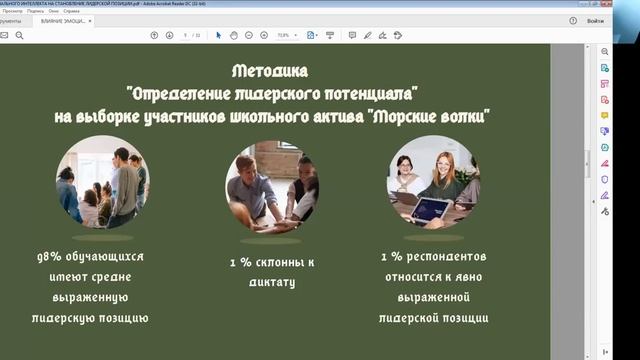Open the purple pen tool in right panel

coord(604,196)
